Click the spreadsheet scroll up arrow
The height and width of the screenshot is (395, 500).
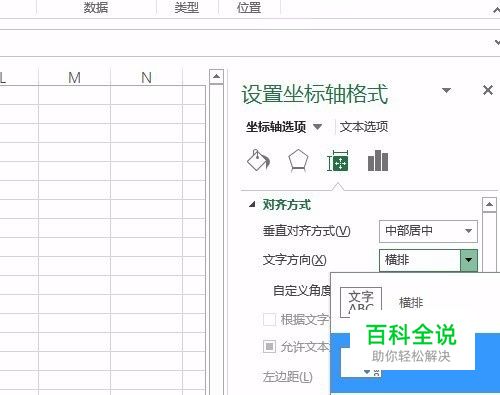[x=216, y=77]
